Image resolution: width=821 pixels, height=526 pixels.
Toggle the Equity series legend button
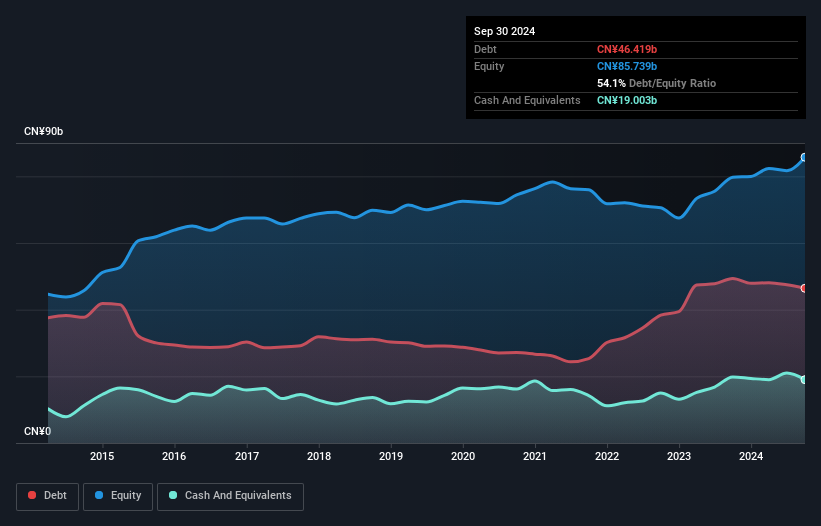118,496
